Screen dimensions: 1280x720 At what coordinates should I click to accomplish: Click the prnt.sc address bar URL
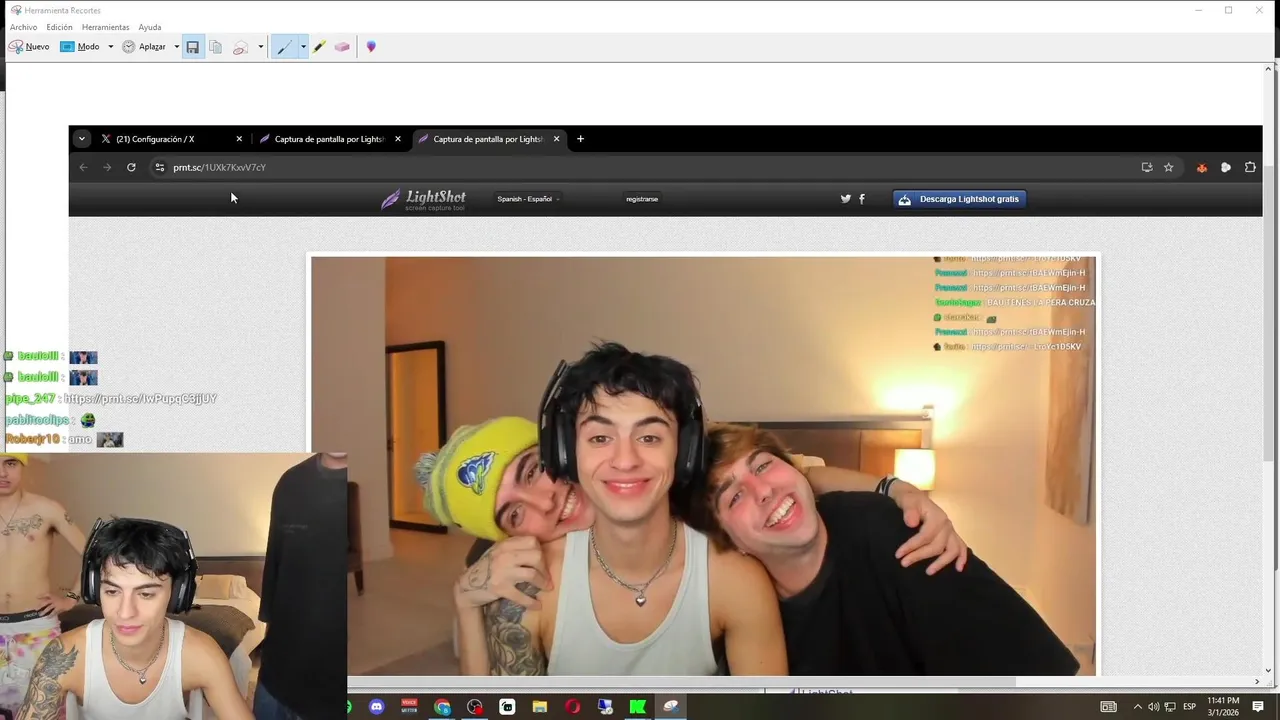(x=219, y=167)
